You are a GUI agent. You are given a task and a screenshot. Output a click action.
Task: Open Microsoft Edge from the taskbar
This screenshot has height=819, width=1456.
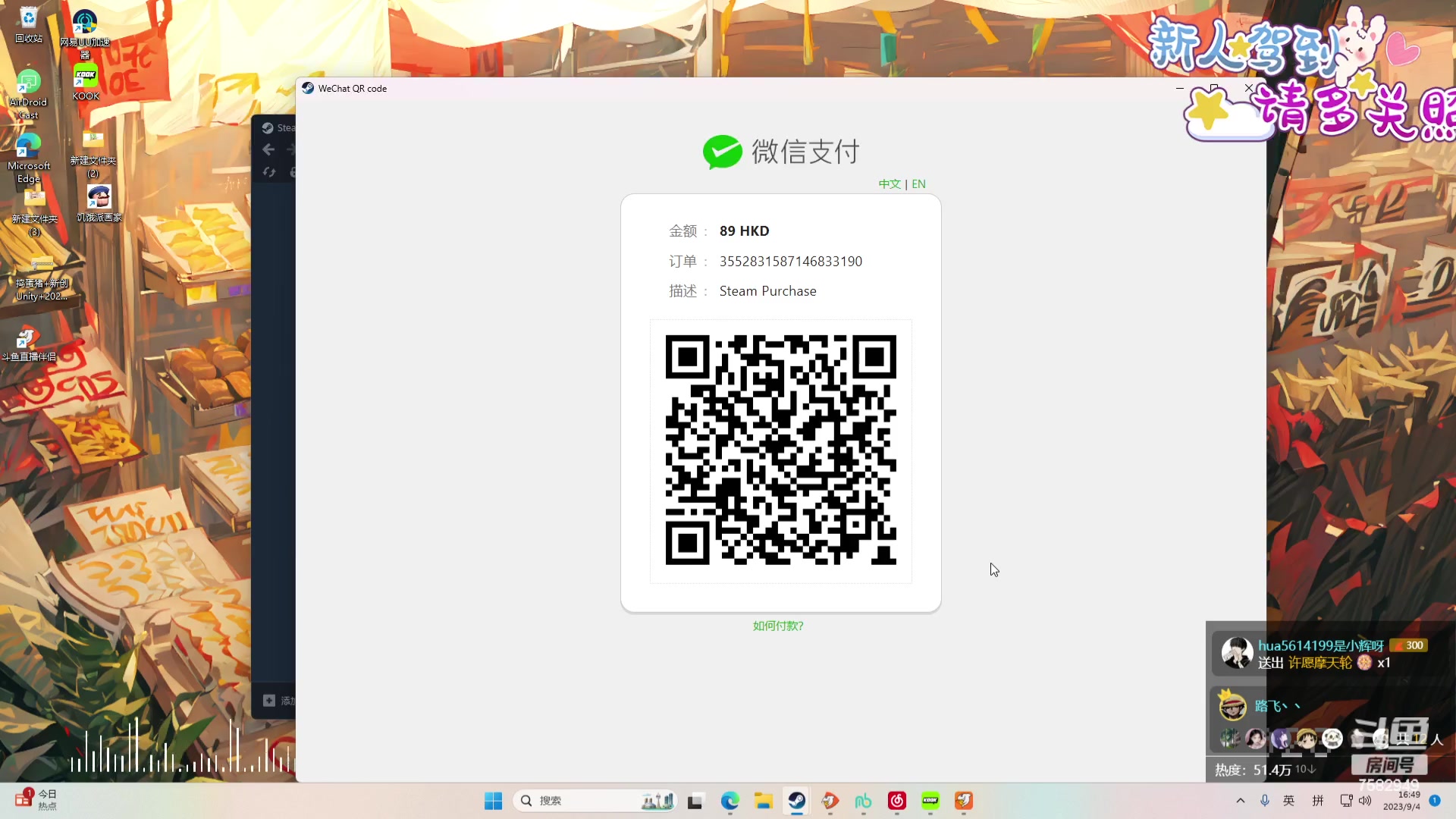pos(730,801)
